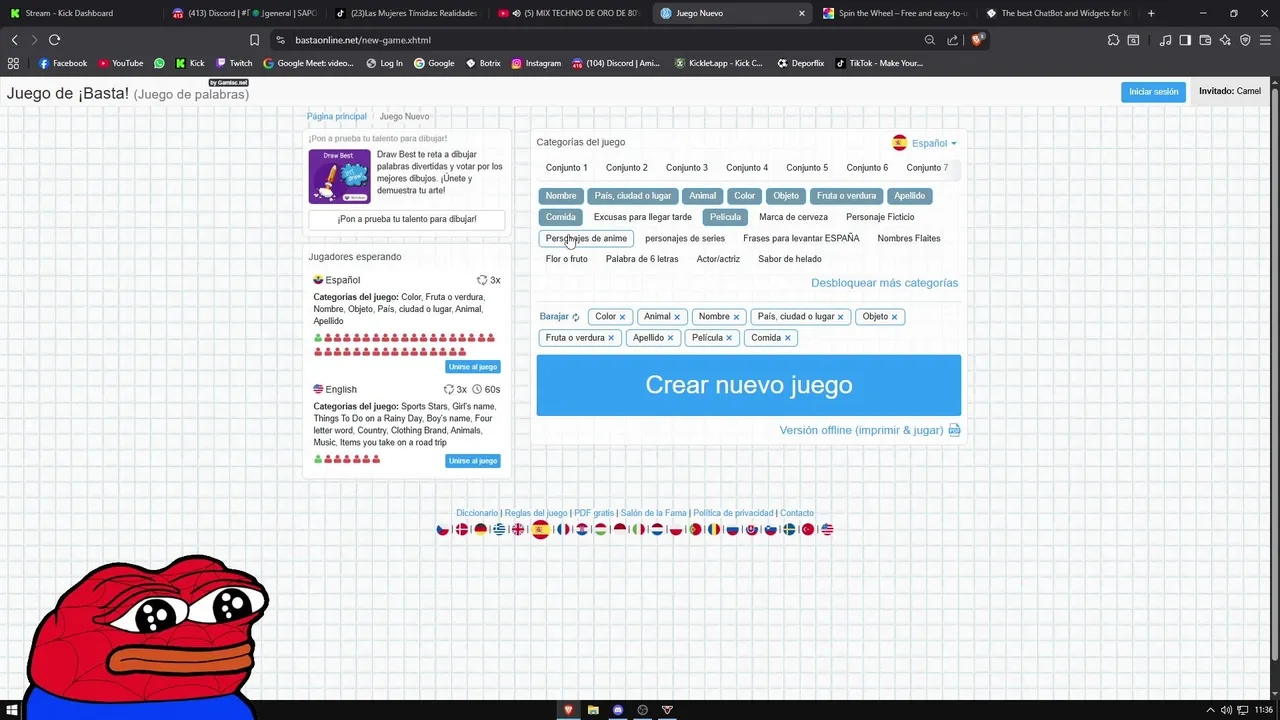Open the TikTok bookmark

(x=879, y=63)
